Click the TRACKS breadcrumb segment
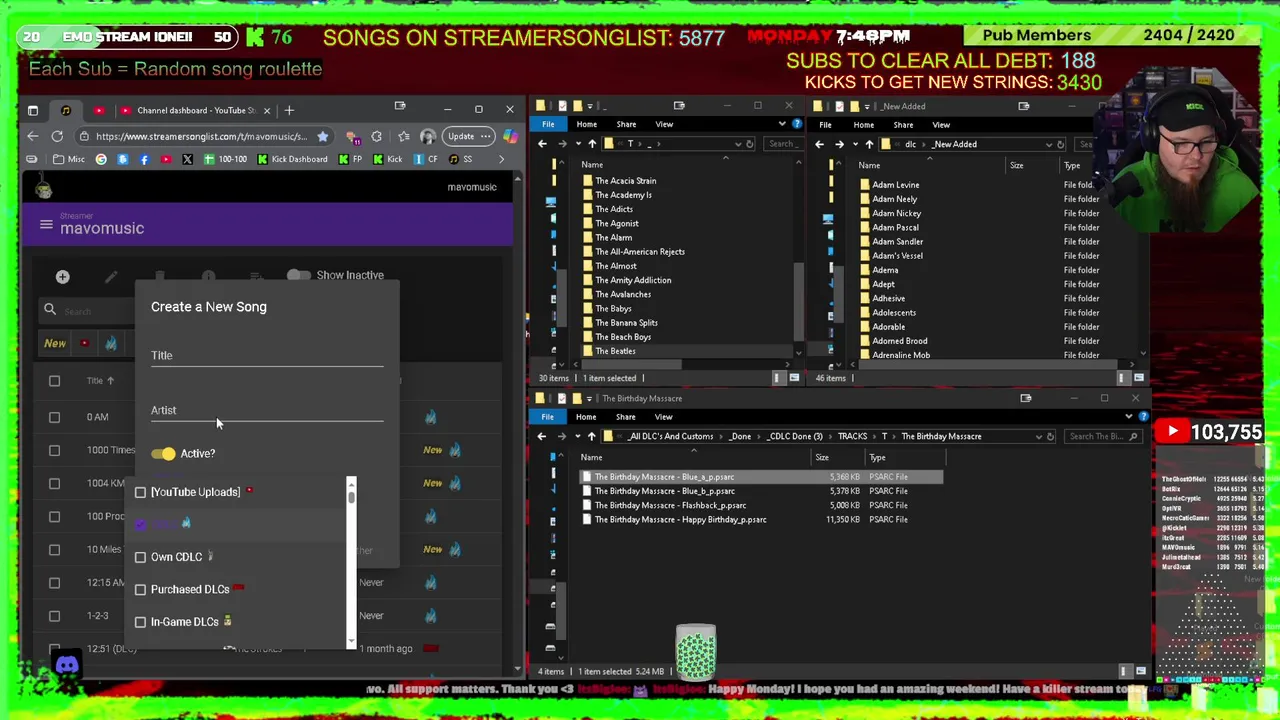The width and height of the screenshot is (1280, 720). pyautogui.click(x=852, y=436)
